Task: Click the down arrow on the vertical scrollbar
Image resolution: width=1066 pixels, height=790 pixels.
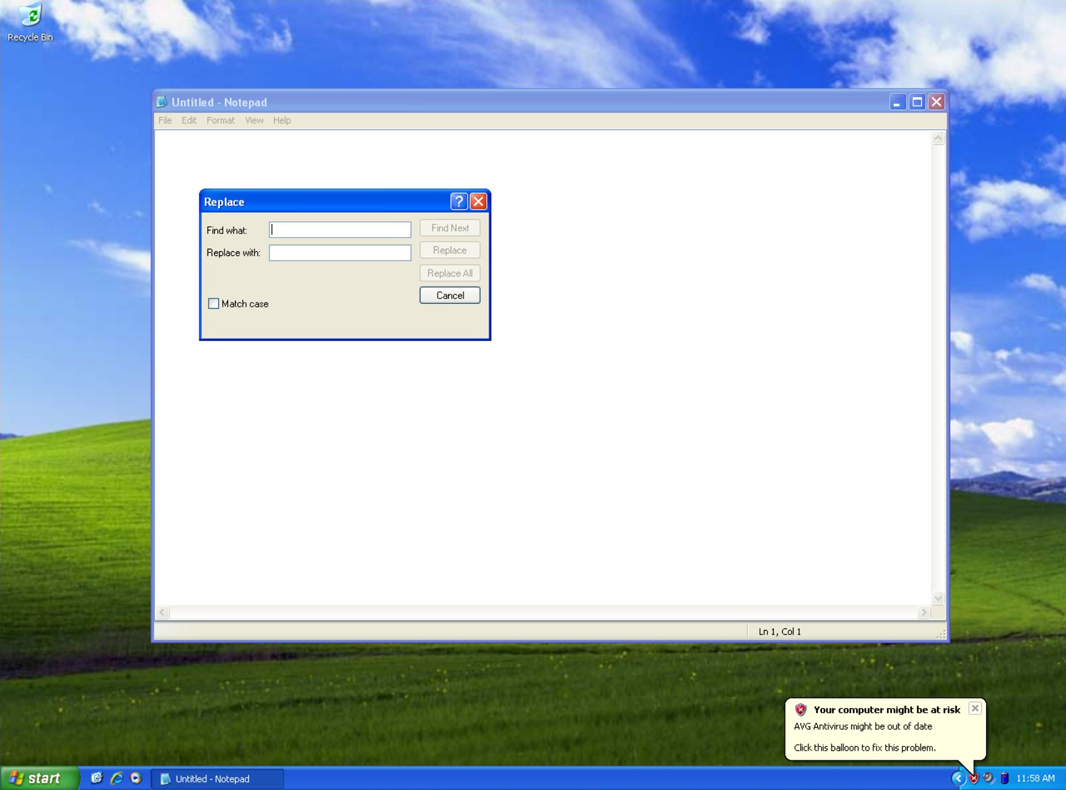Action: (x=938, y=597)
